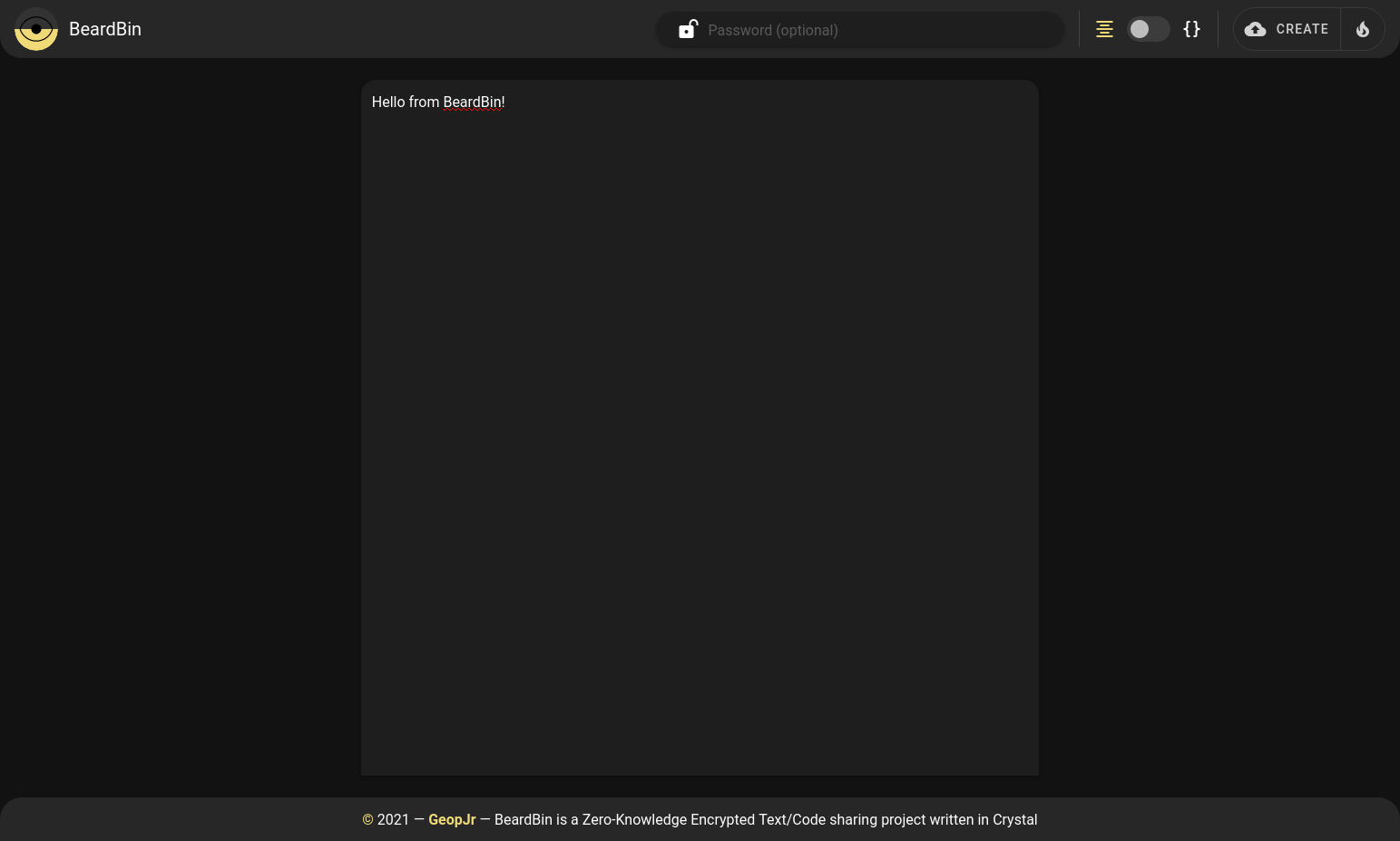
Task: Click into the paste text editor area
Action: click(x=700, y=427)
